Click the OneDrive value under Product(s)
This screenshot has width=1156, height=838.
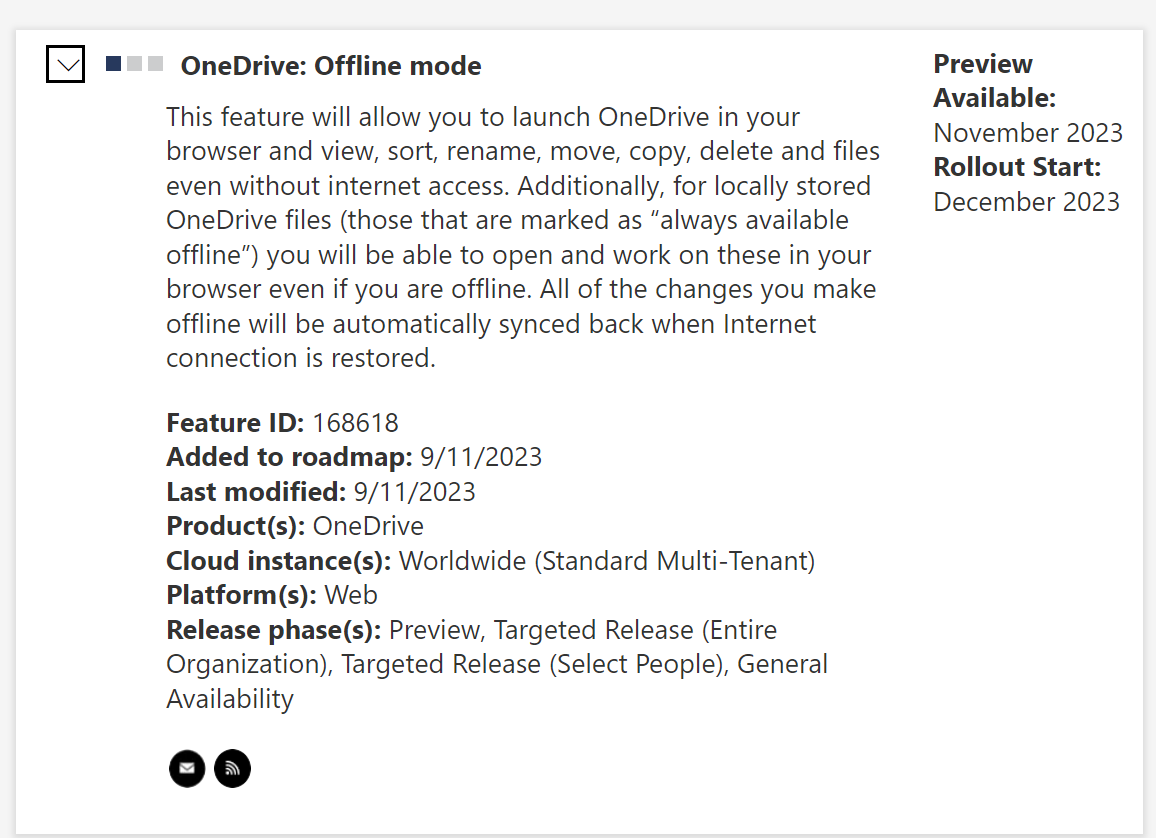coord(368,526)
